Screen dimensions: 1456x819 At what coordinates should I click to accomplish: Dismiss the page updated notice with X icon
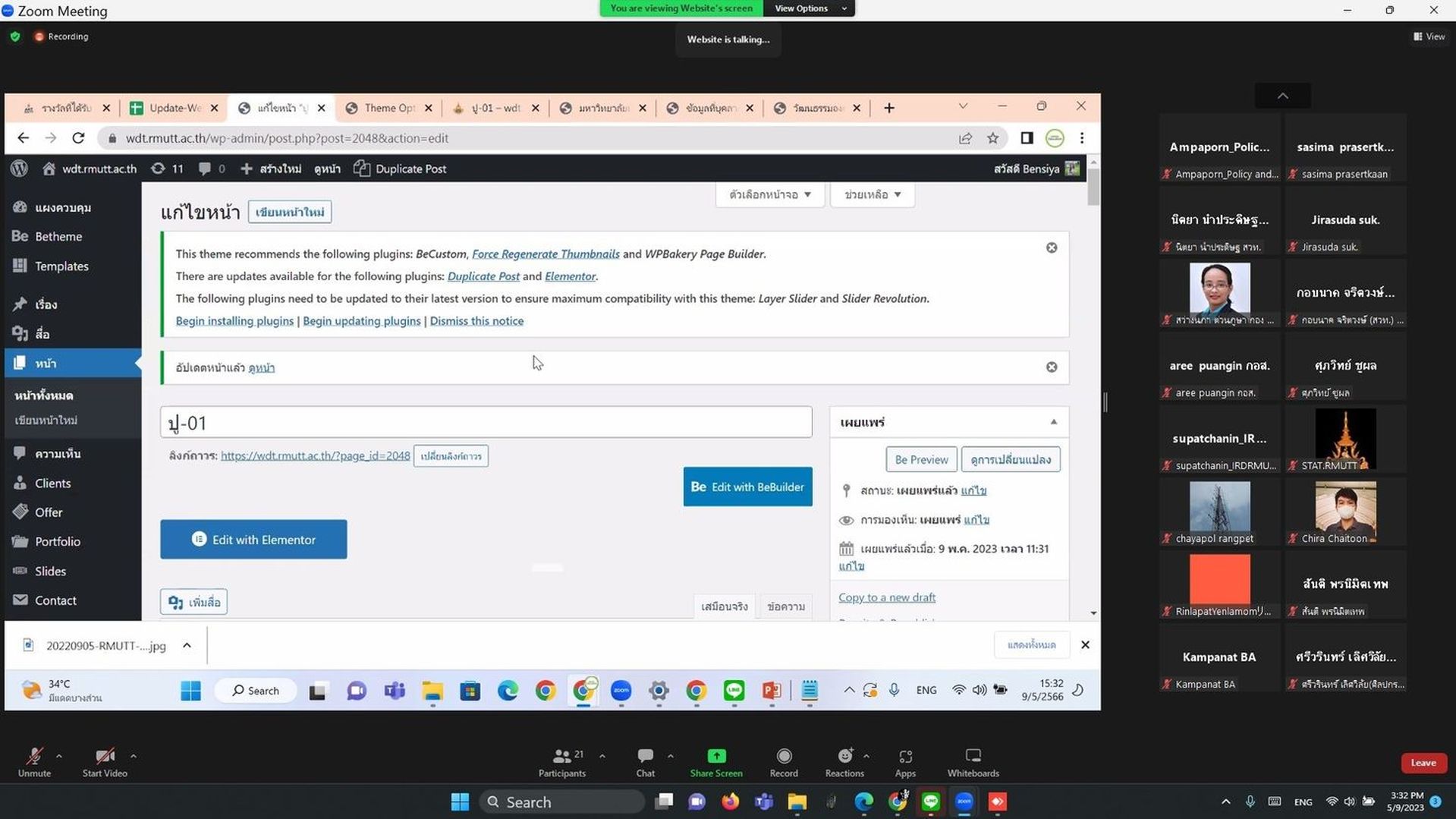point(1052,367)
